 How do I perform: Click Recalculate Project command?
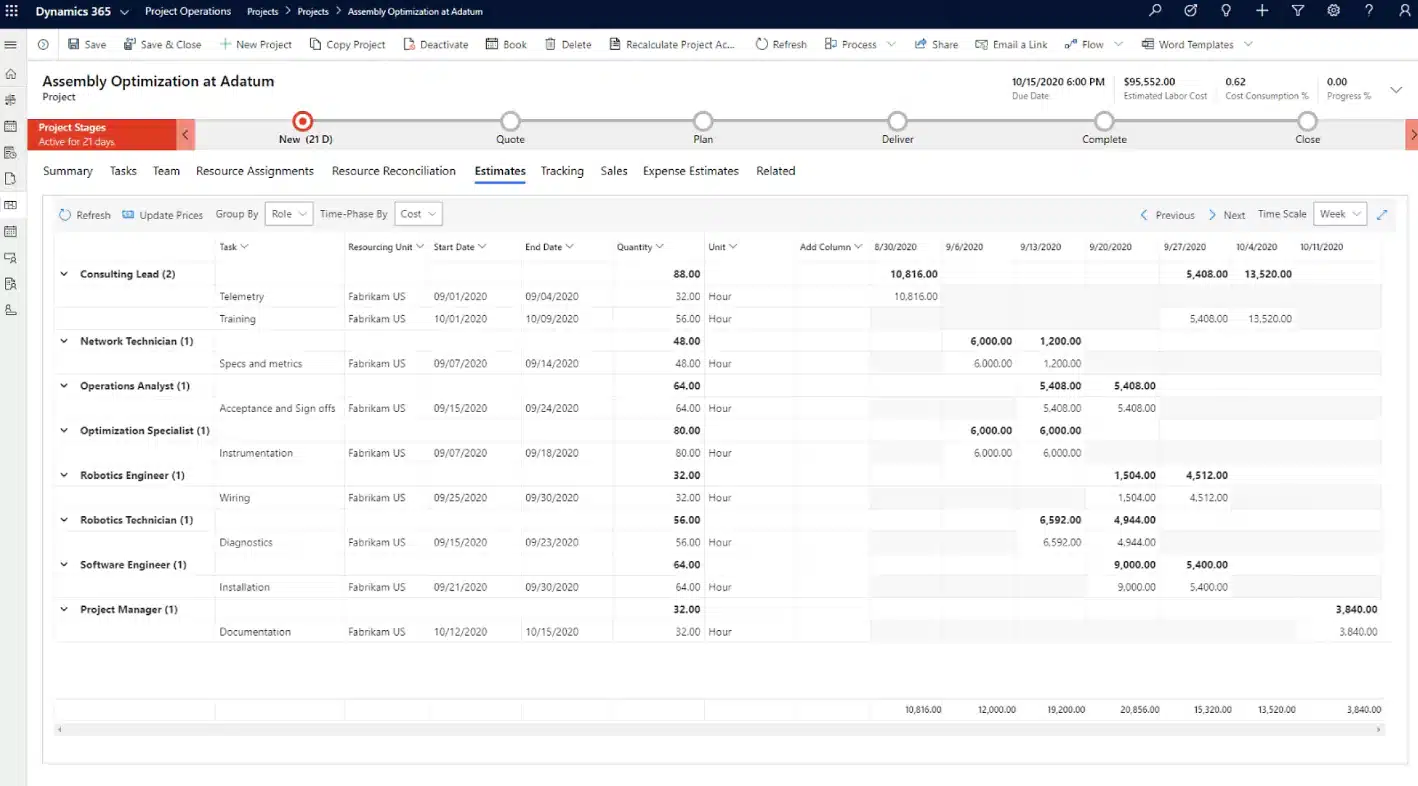tap(672, 44)
